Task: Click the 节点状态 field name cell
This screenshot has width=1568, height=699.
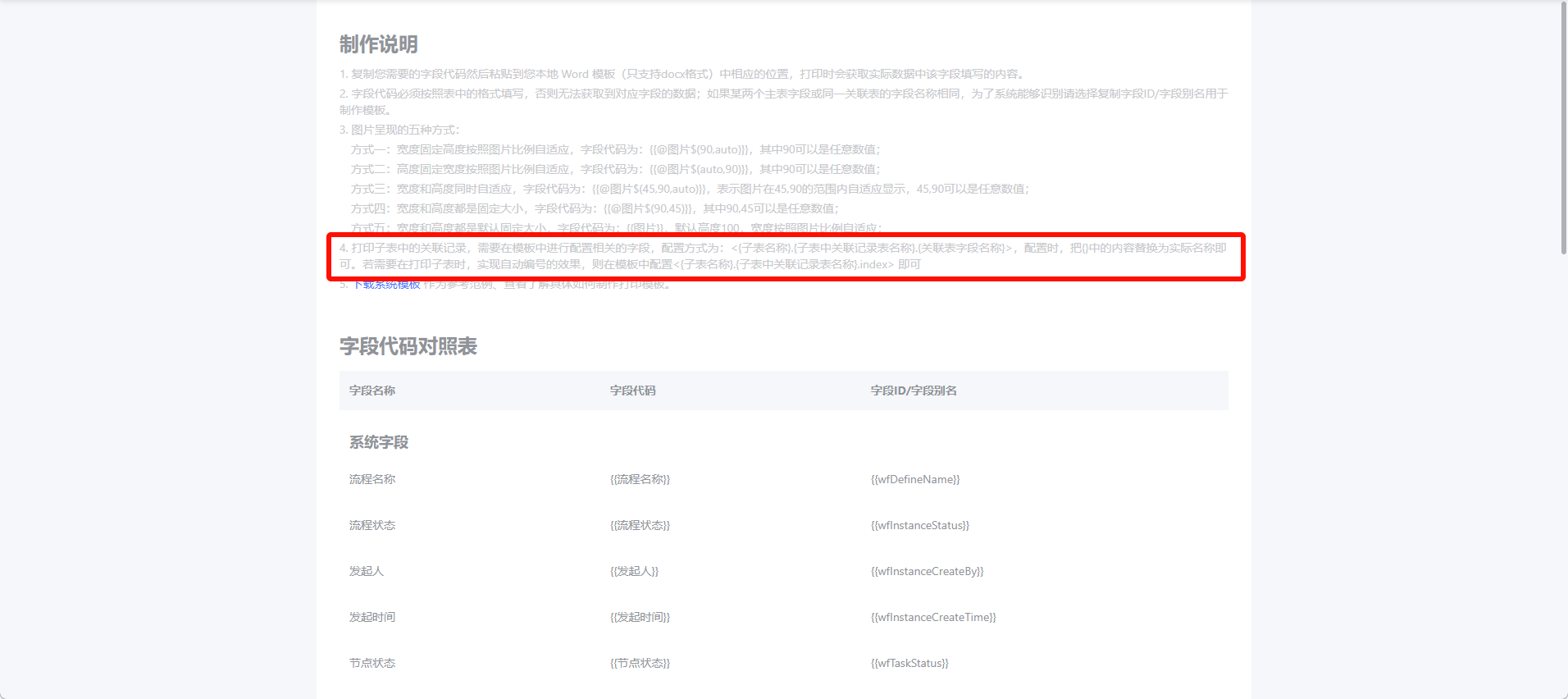Action: pyautogui.click(x=372, y=663)
